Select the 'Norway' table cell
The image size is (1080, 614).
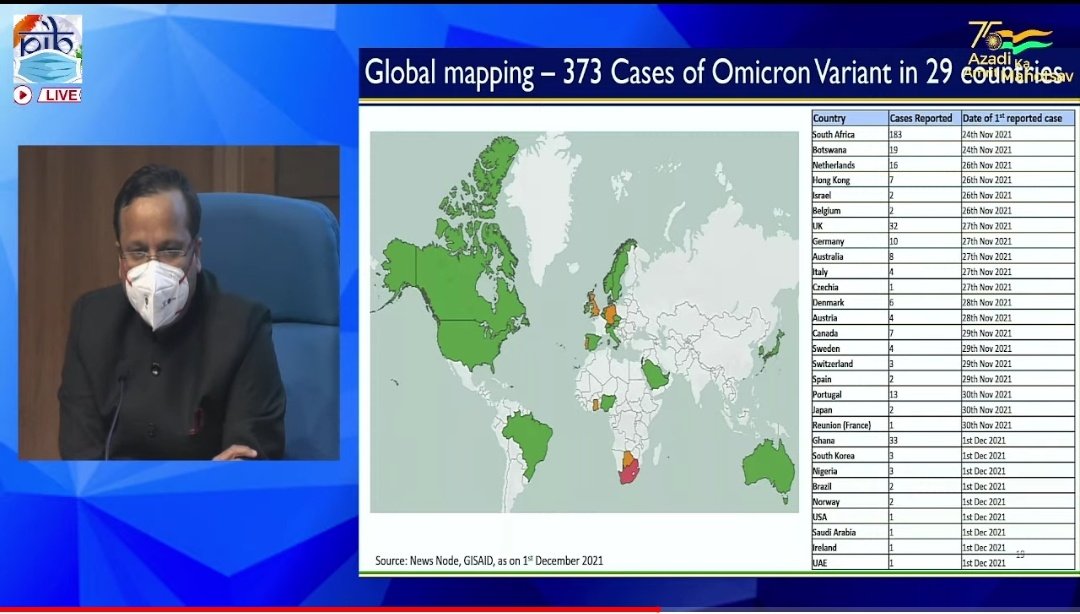tap(850, 501)
